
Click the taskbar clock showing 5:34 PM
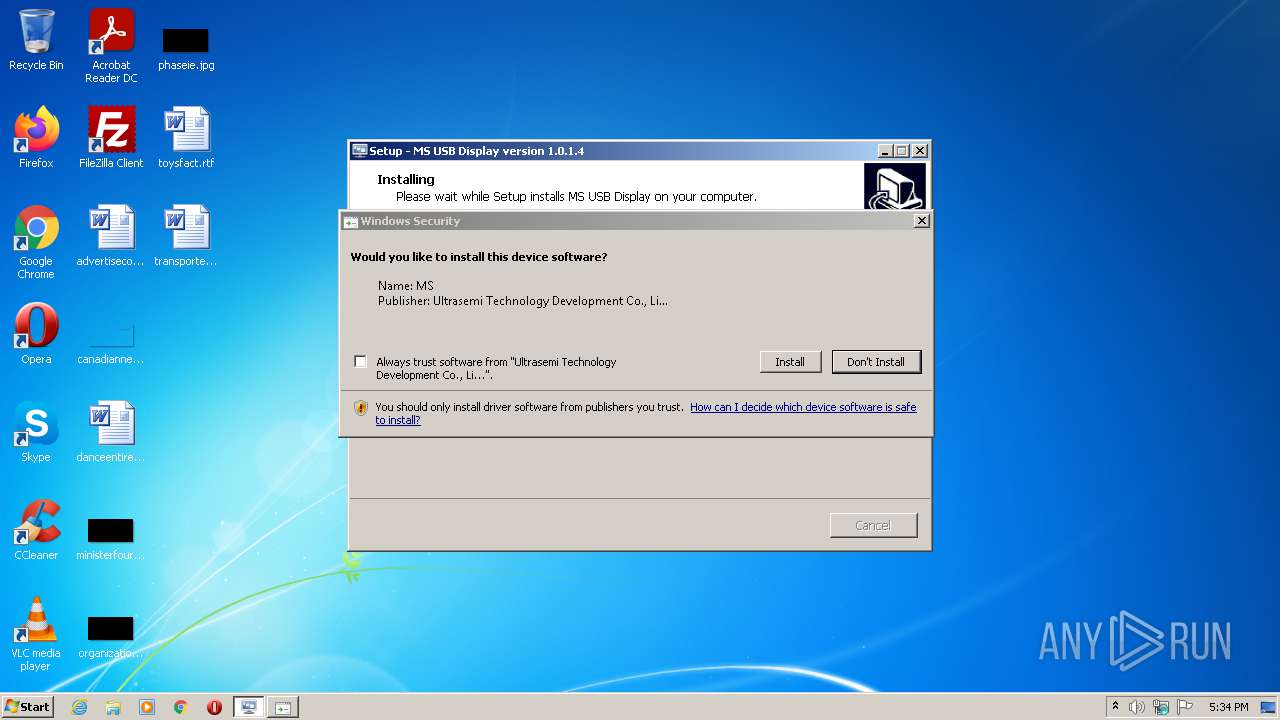[1228, 707]
